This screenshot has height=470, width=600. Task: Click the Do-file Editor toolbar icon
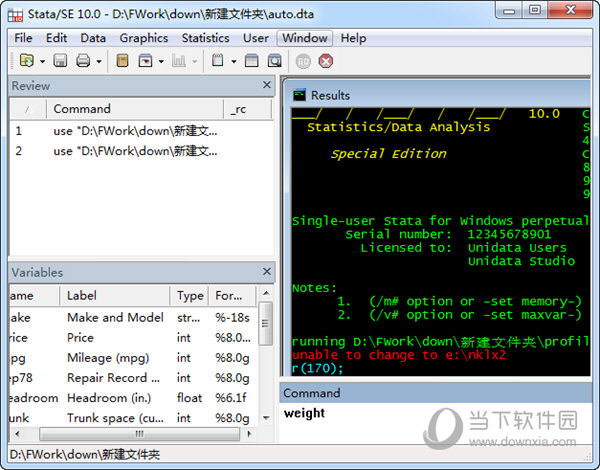point(218,60)
